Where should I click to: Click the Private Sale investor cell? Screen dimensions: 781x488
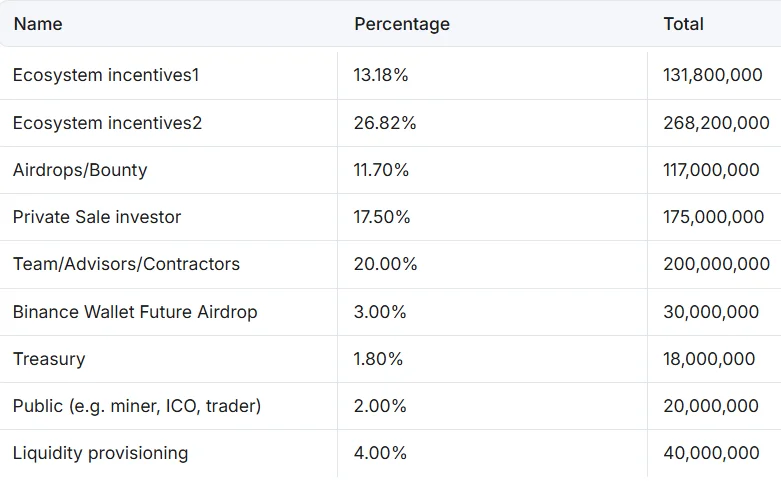(x=97, y=217)
